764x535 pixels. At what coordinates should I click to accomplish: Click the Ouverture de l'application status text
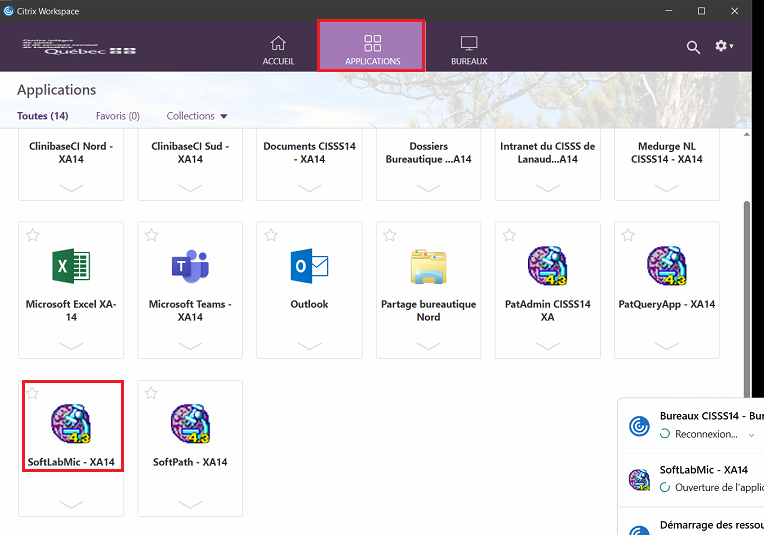click(719, 487)
